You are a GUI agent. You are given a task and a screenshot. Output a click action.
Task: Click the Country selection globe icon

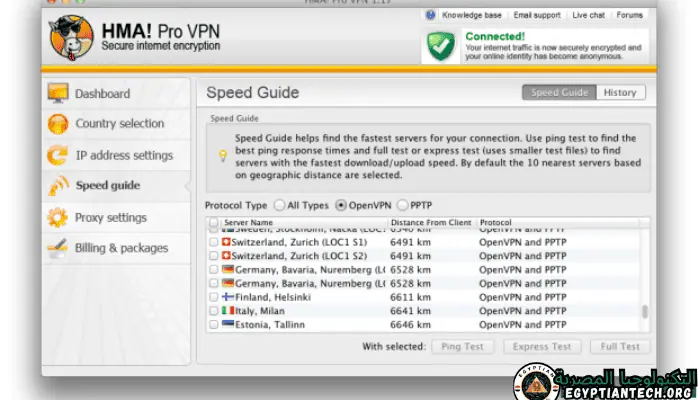58,124
